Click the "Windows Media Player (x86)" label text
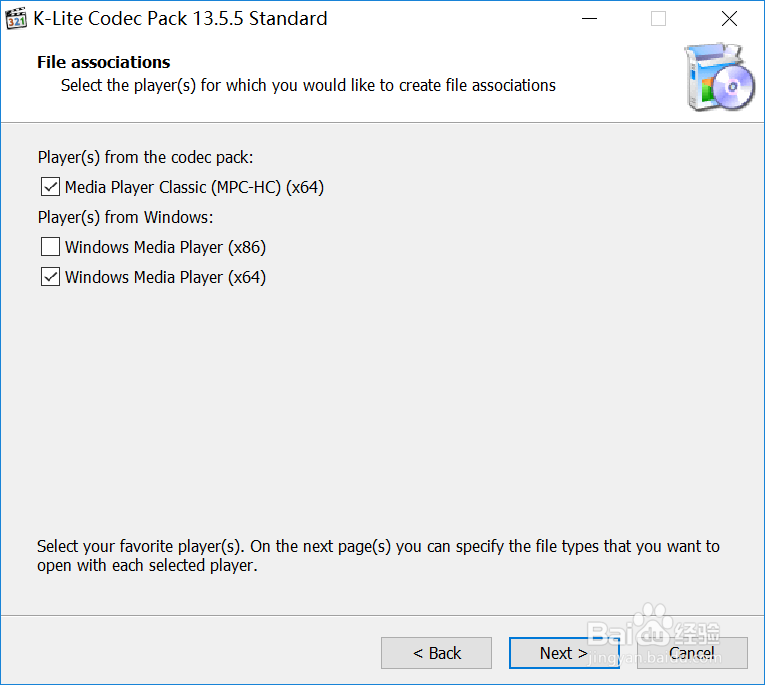 (x=165, y=247)
